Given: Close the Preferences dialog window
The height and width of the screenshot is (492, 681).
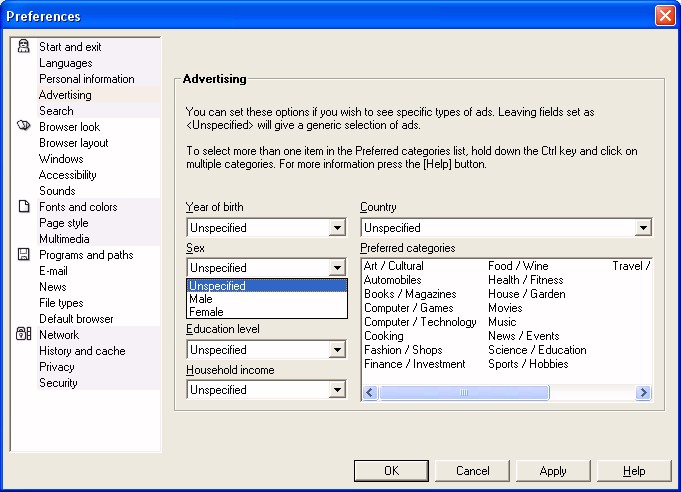Looking at the screenshot, I should click(x=665, y=16).
